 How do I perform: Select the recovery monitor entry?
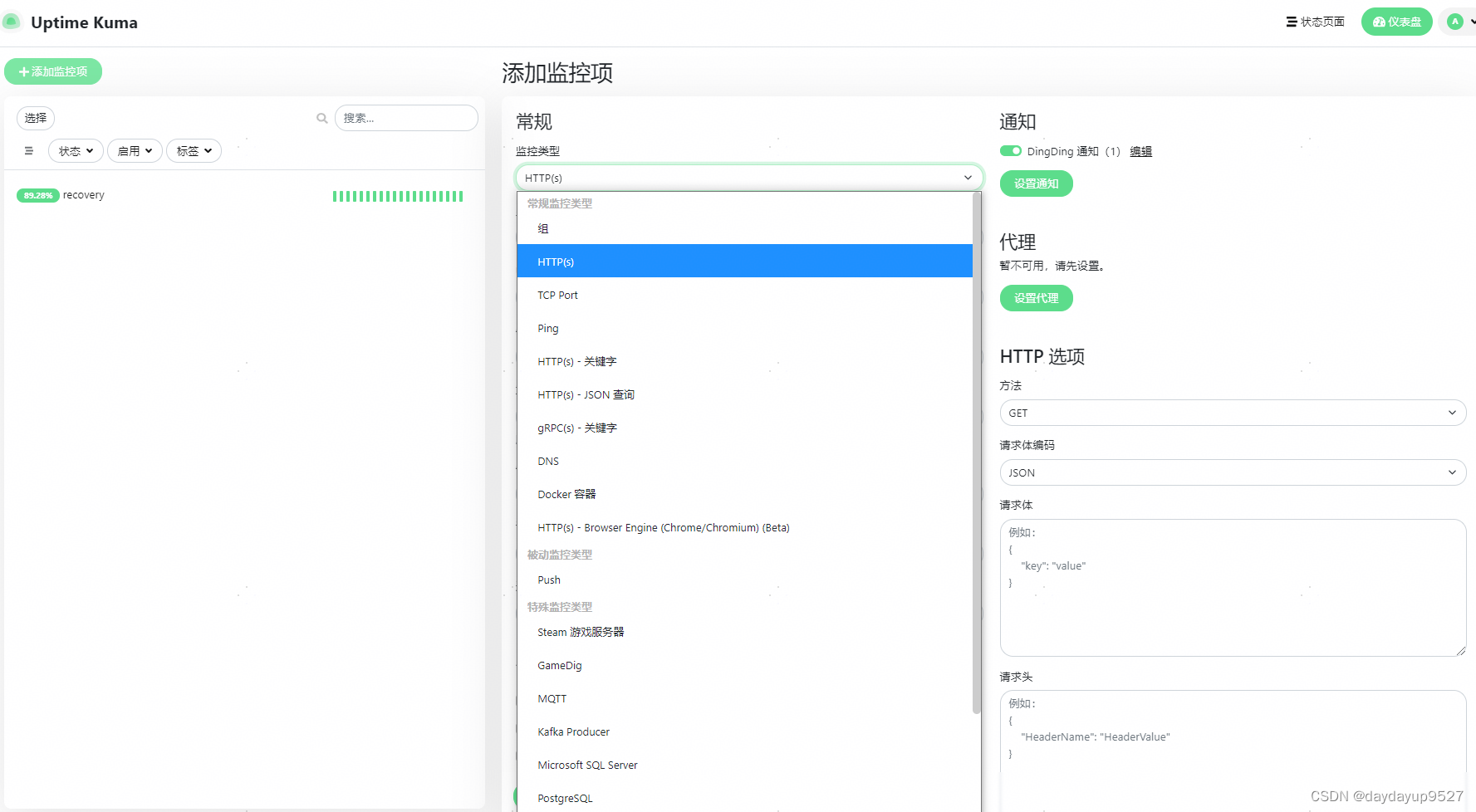tap(244, 196)
